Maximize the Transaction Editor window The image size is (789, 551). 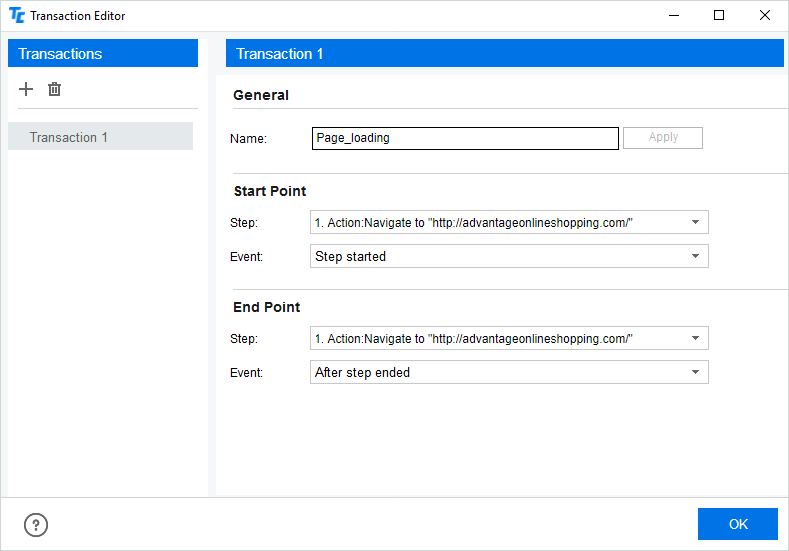click(718, 16)
